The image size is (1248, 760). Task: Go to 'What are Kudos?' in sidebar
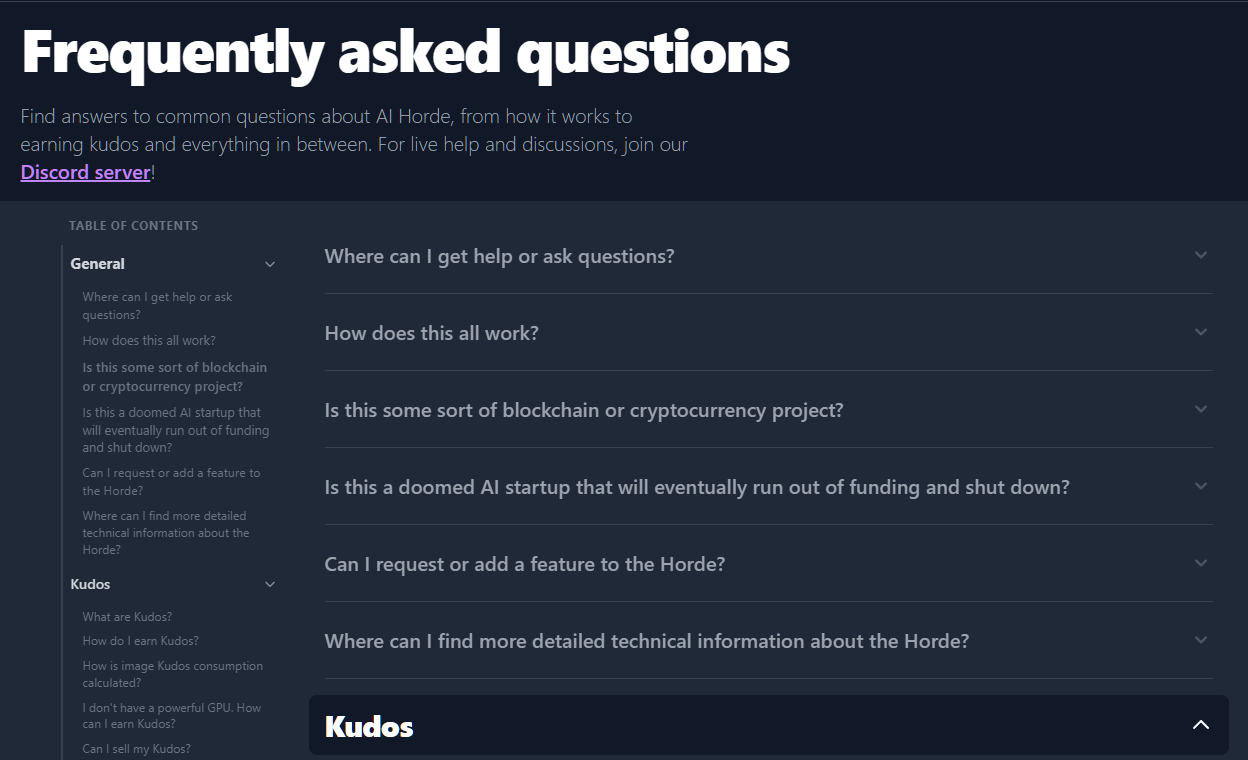click(x=127, y=617)
